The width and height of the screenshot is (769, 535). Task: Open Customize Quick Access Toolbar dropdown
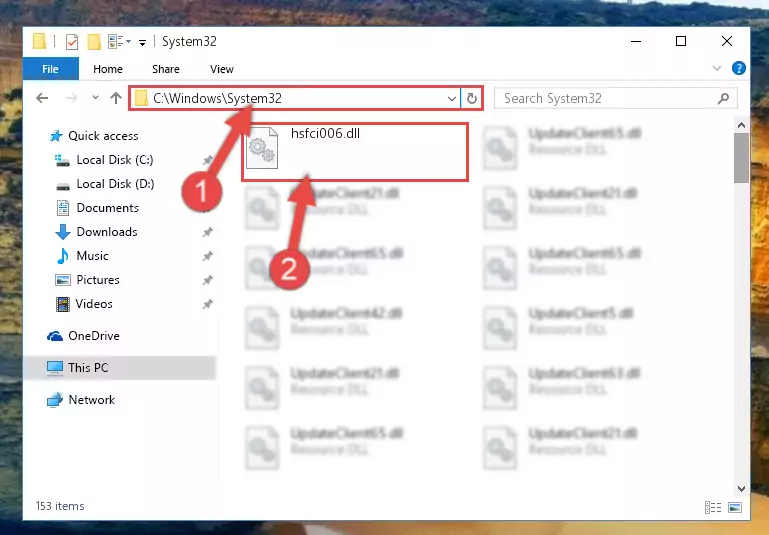(x=142, y=43)
